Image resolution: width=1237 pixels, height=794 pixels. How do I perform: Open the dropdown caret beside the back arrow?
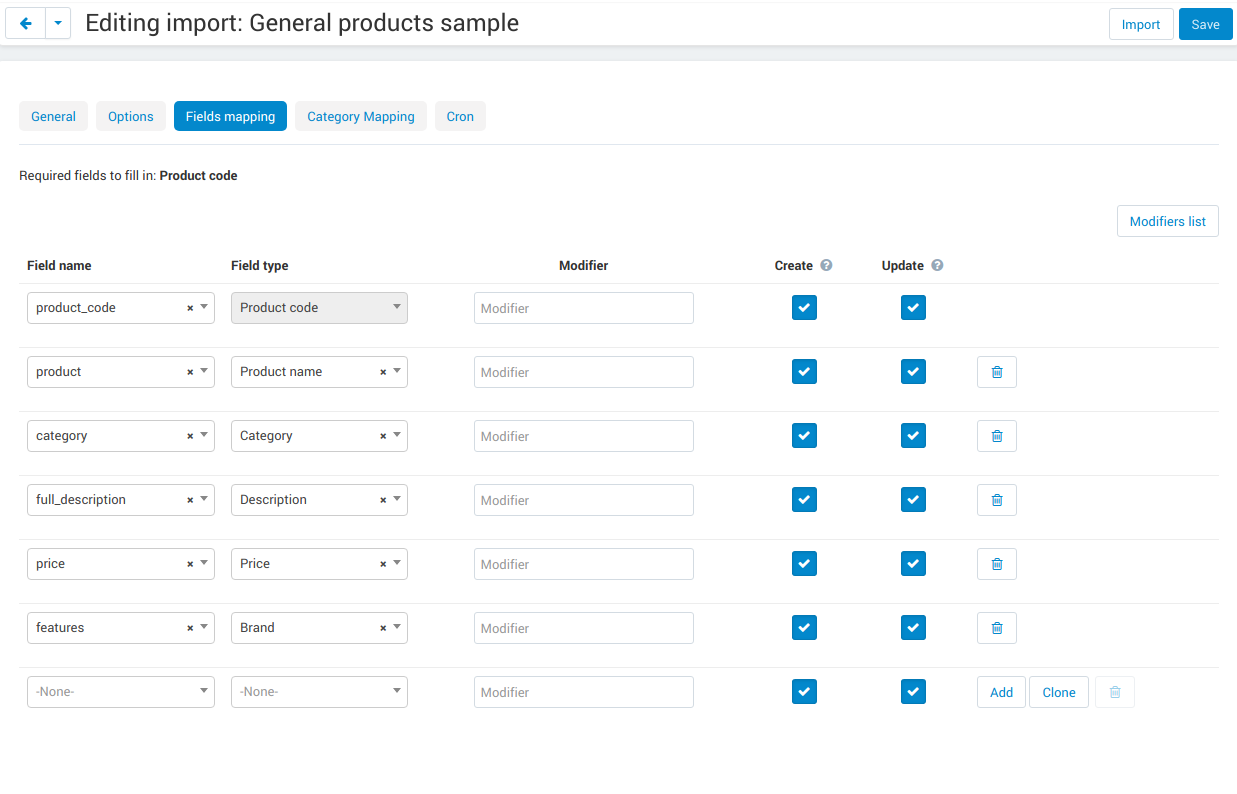58,24
